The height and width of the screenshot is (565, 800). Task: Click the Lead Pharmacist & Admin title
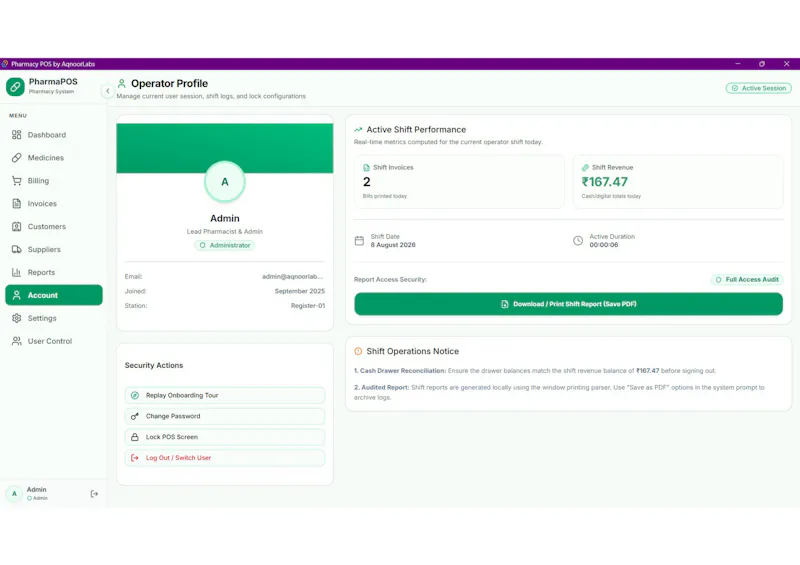pyautogui.click(x=224, y=232)
